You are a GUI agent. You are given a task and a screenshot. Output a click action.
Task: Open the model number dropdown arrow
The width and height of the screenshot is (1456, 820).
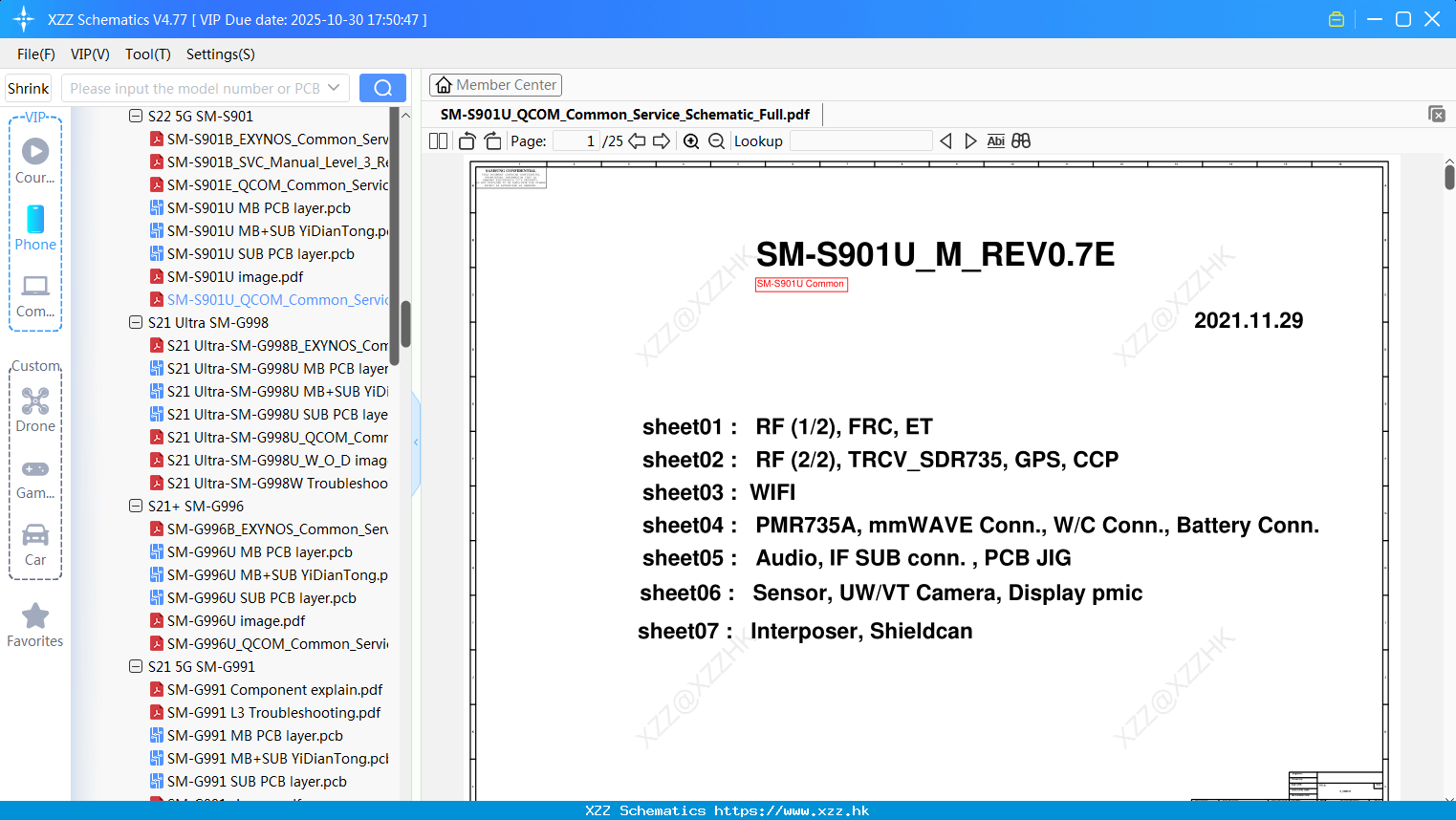[334, 88]
